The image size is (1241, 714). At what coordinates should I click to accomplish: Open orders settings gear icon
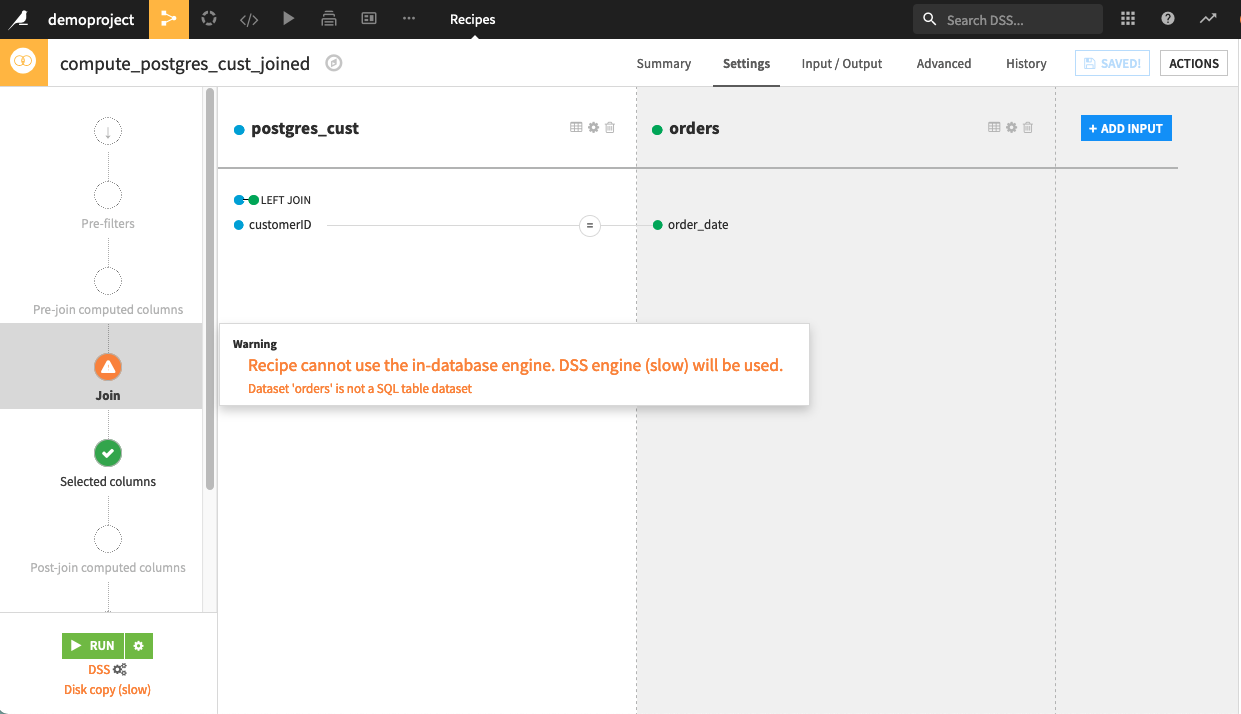[1011, 127]
